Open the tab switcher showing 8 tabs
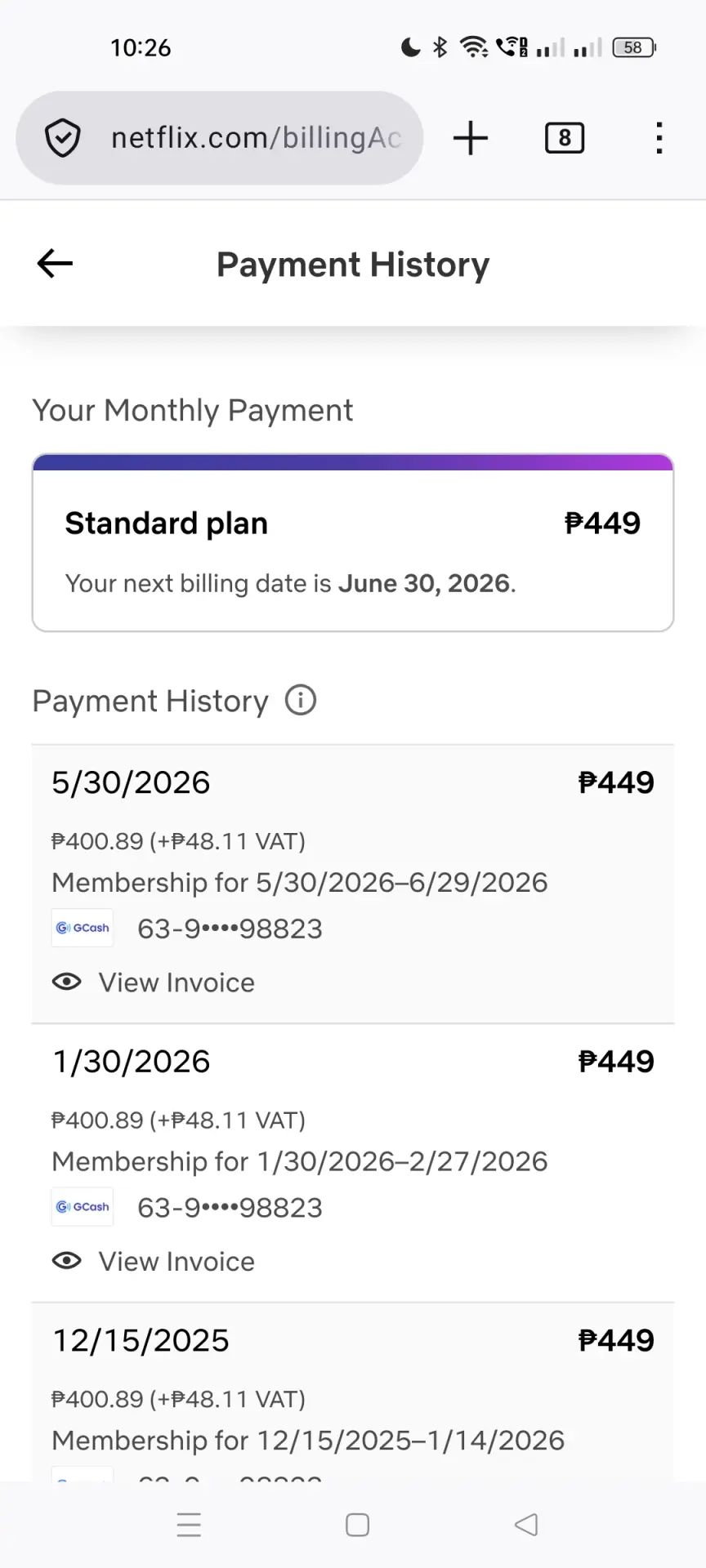This screenshot has height=1568, width=706. click(x=565, y=138)
